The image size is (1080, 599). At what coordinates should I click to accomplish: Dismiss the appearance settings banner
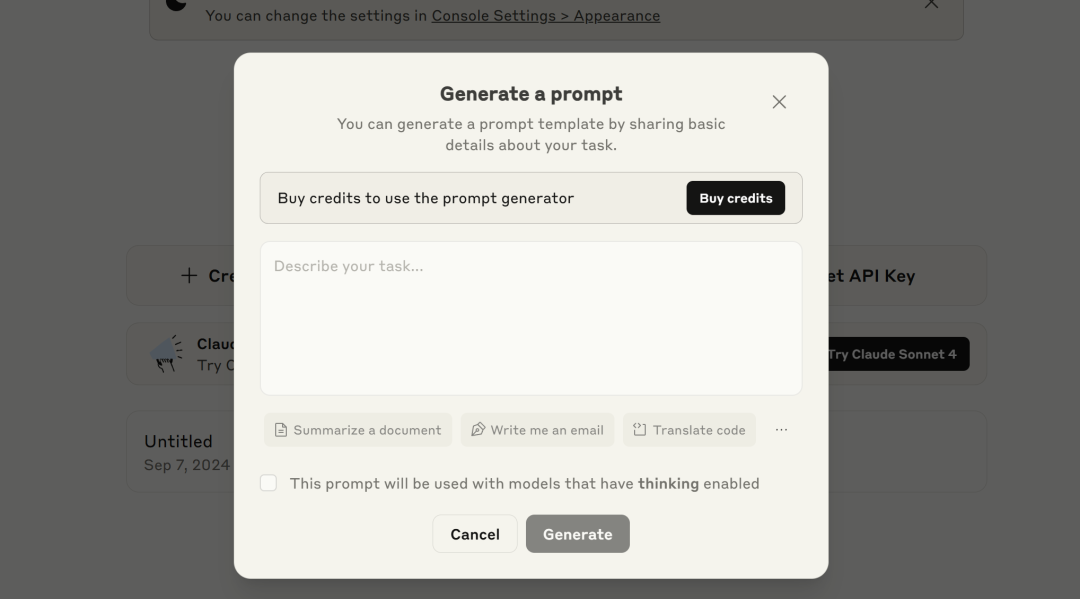pos(931,4)
